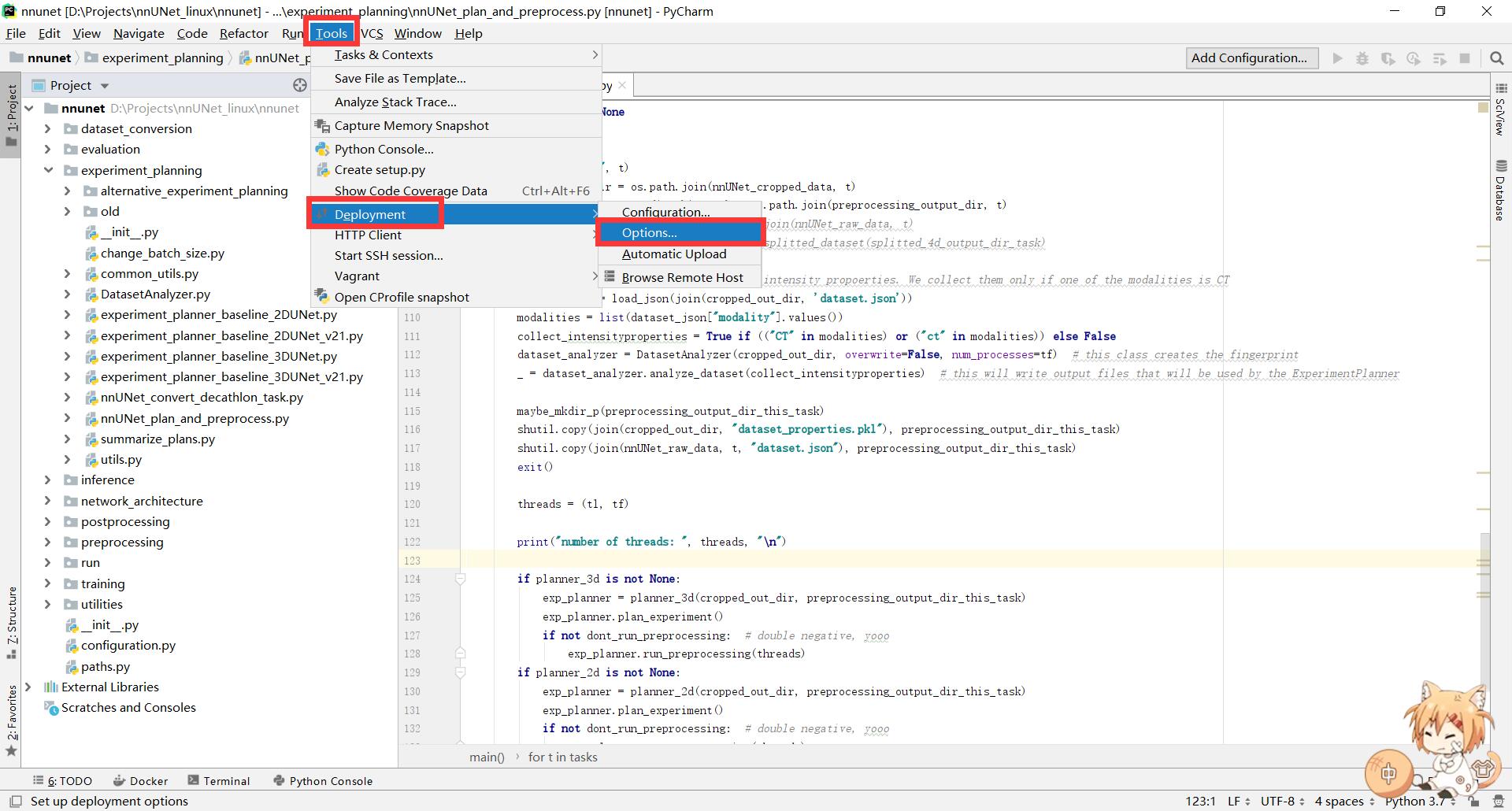Click the Stop square icon

click(x=1465, y=58)
